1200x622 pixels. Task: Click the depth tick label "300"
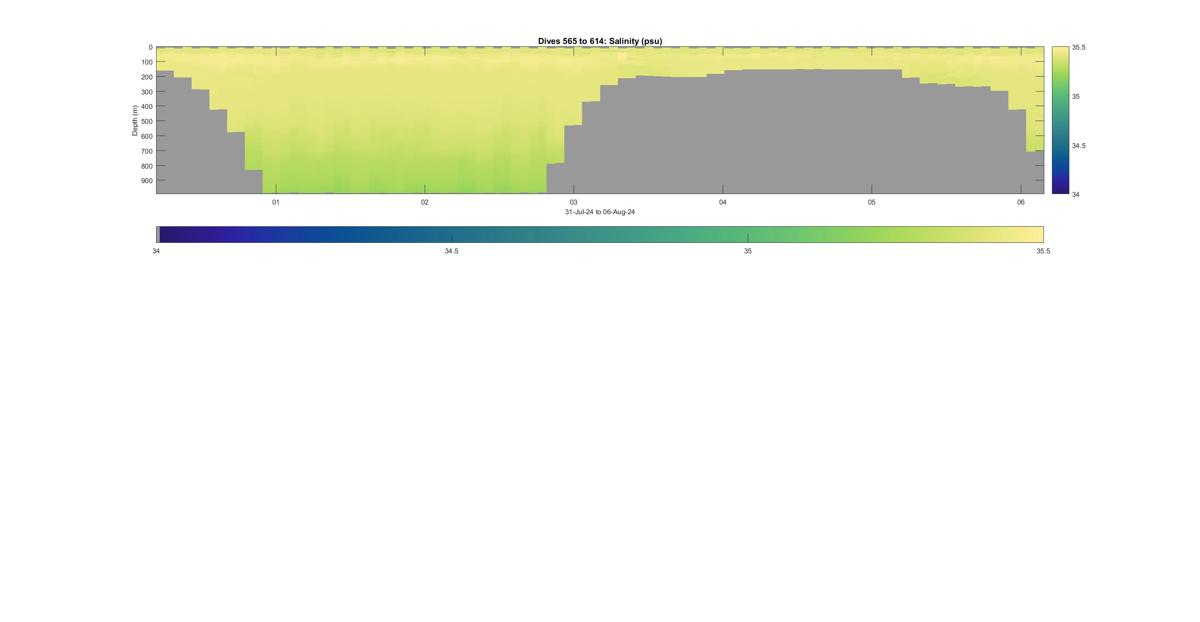coord(146,92)
